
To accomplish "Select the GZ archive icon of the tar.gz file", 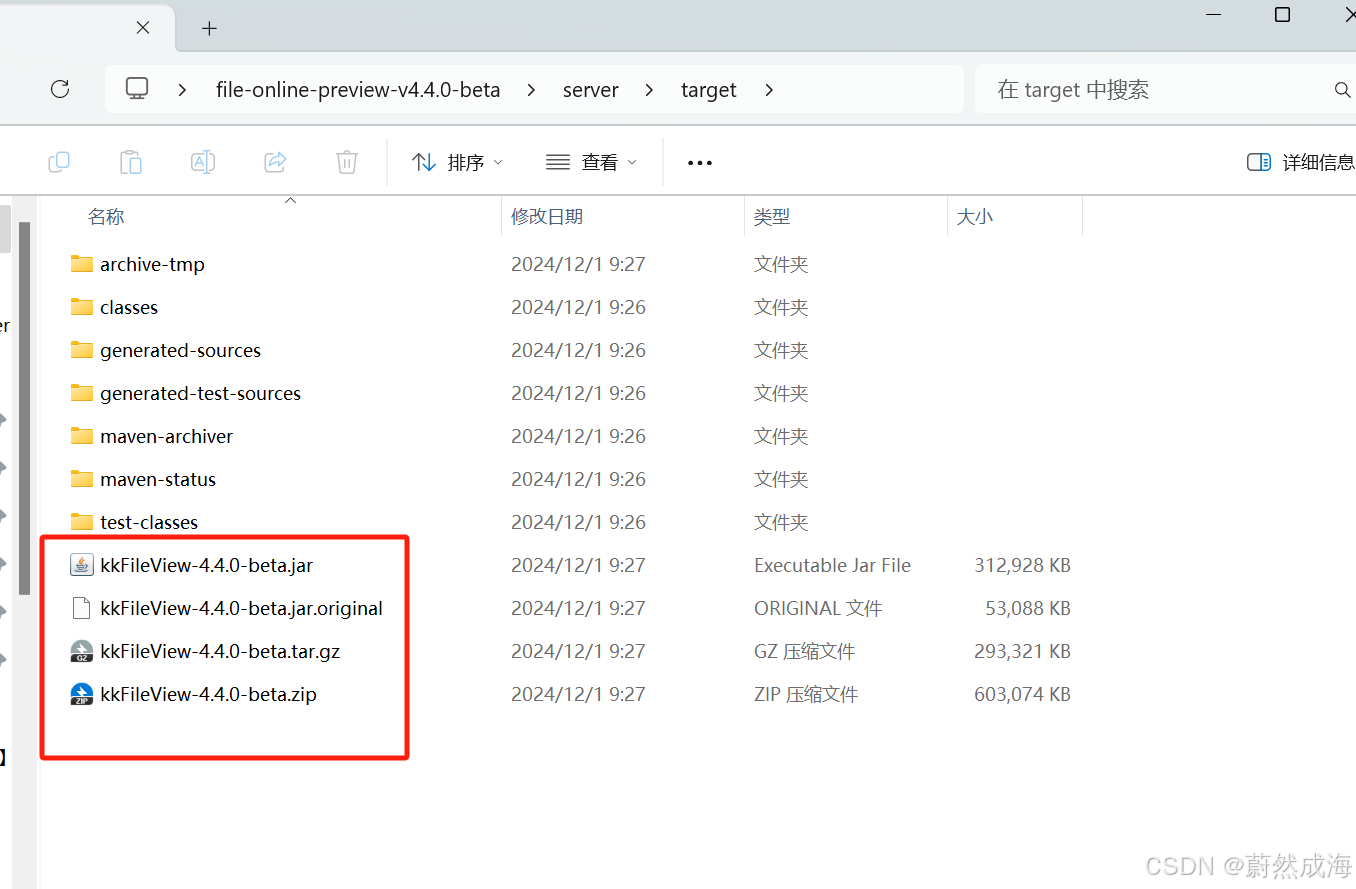I will pos(82,651).
